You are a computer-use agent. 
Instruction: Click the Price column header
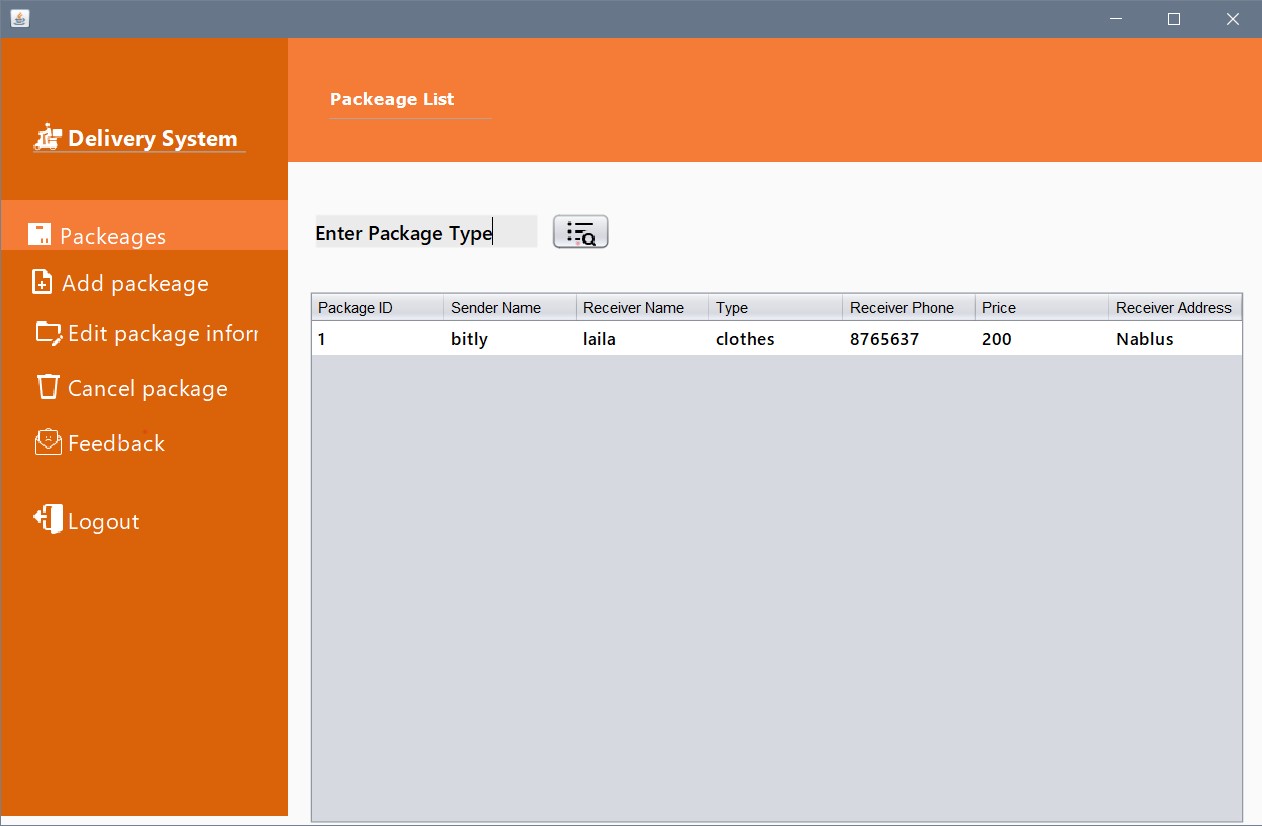[x=1041, y=307]
